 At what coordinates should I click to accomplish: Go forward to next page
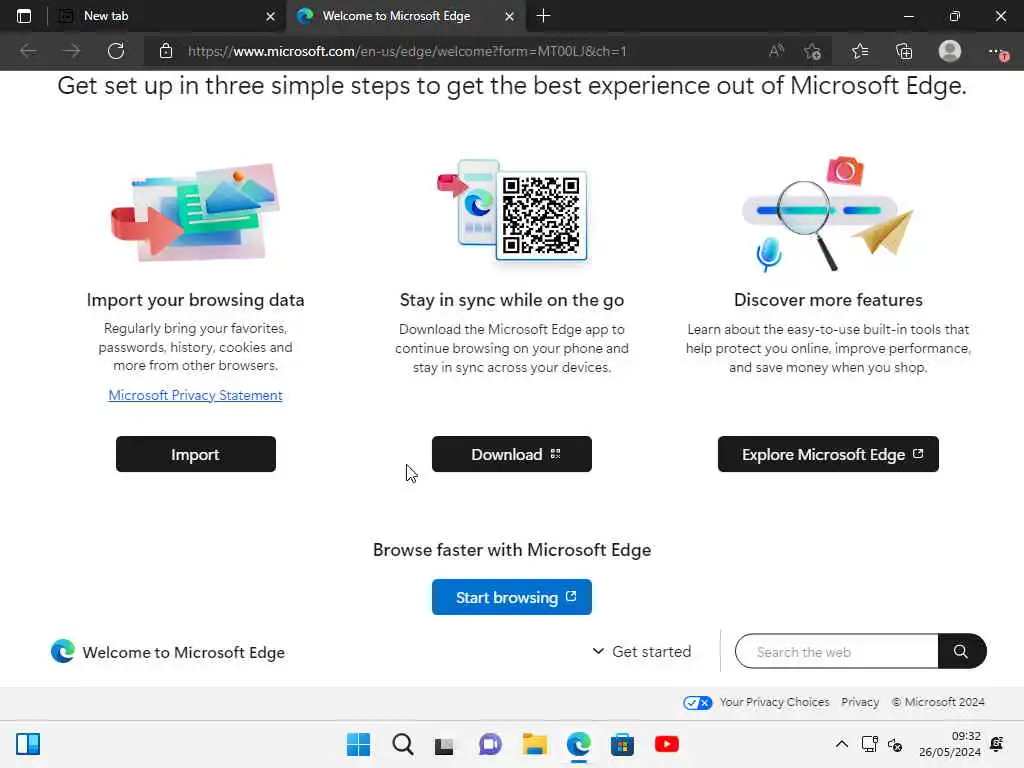point(72,51)
